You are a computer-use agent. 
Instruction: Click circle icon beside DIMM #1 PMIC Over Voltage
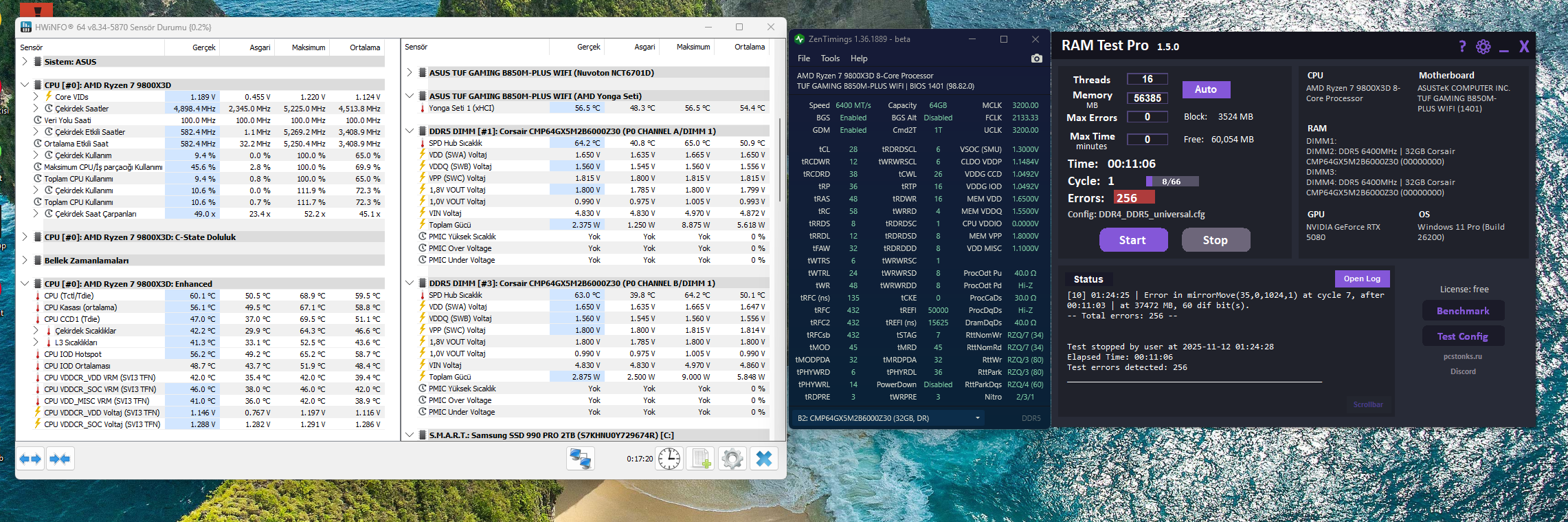423,248
